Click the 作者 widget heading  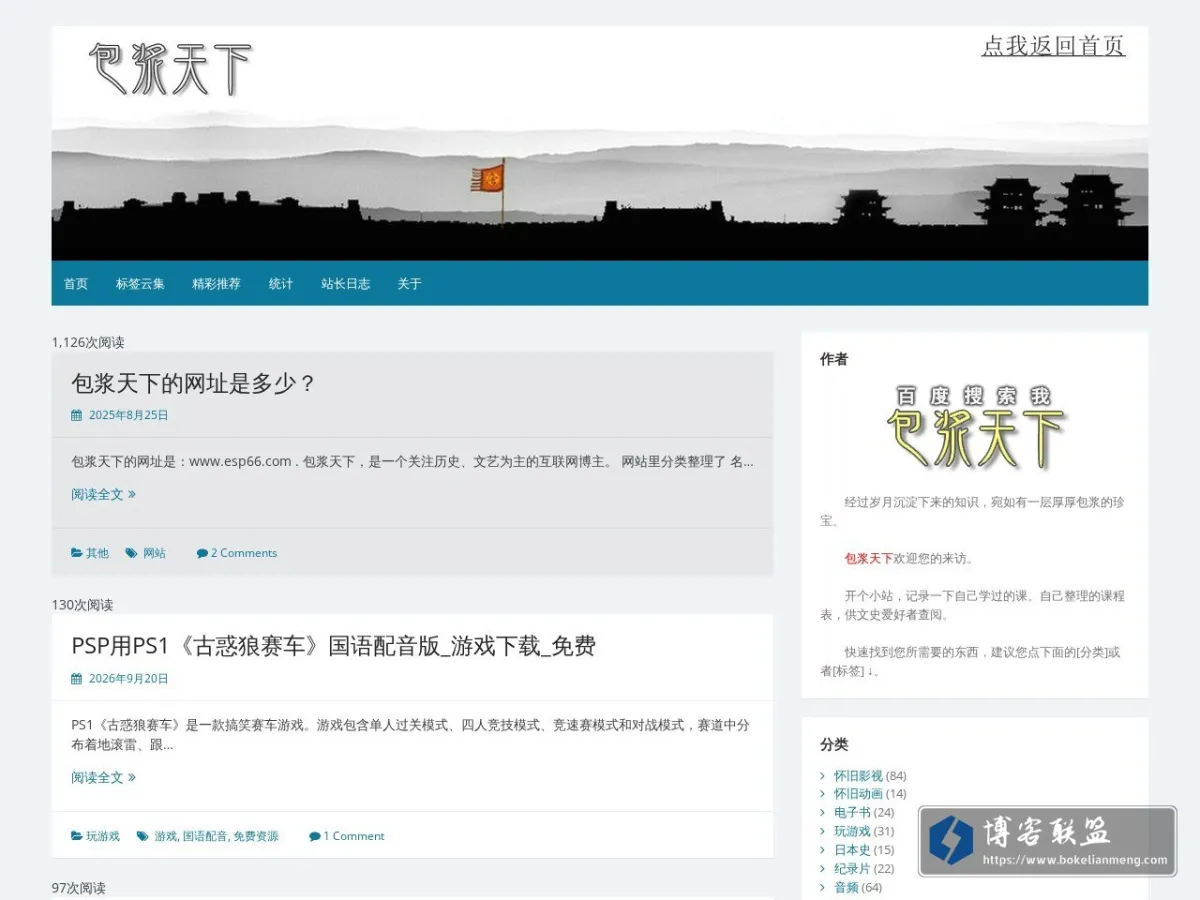[834, 359]
